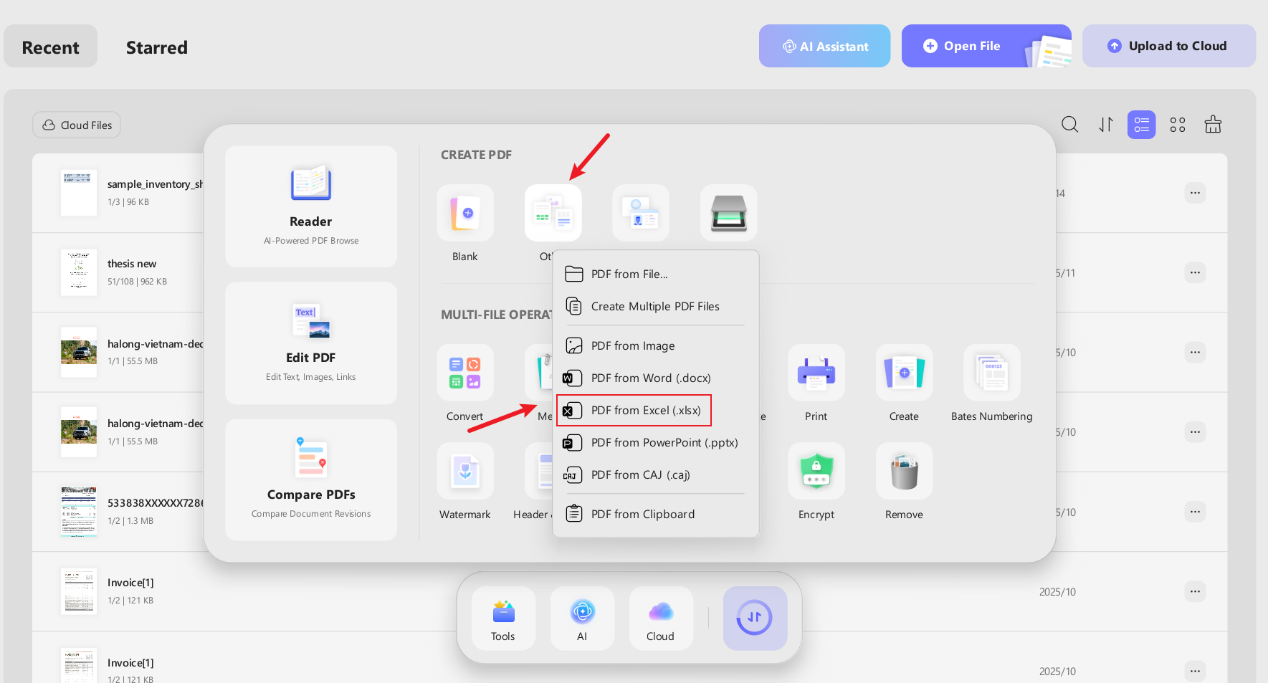Choose PDF from Clipboard

[656, 513]
